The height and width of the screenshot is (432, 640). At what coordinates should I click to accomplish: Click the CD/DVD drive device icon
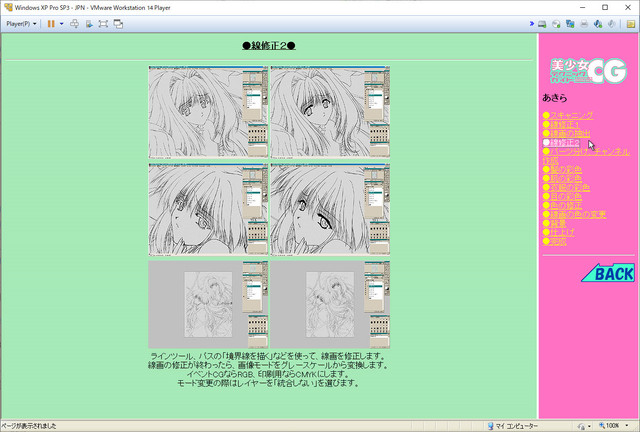tap(556, 24)
